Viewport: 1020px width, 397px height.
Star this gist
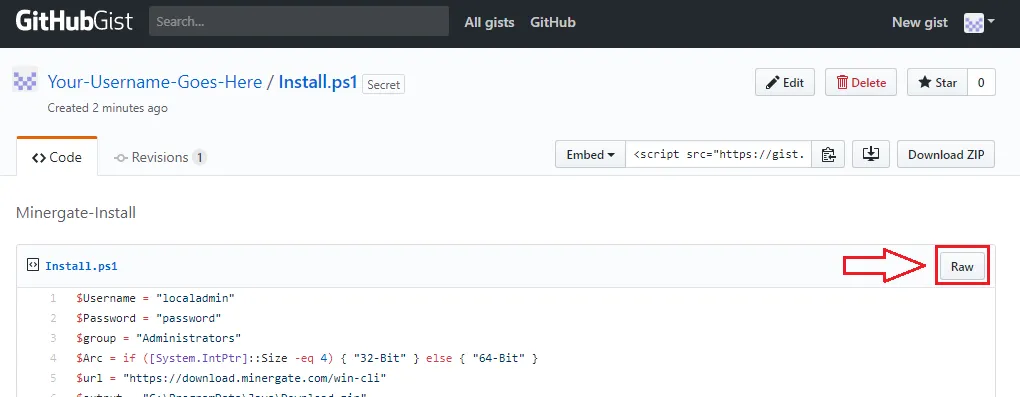[937, 83]
